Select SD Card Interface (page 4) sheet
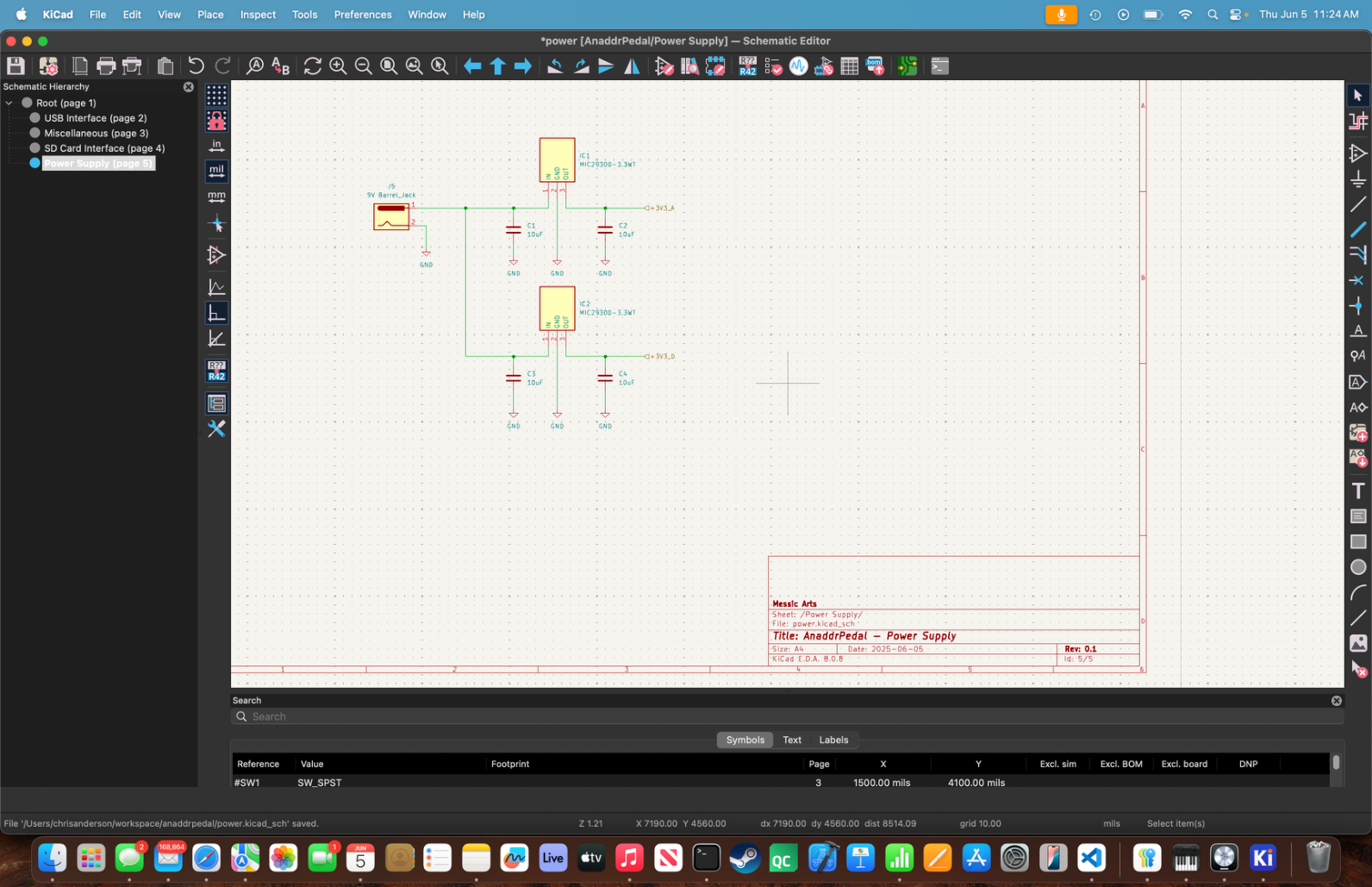1372x887 pixels. (x=104, y=148)
